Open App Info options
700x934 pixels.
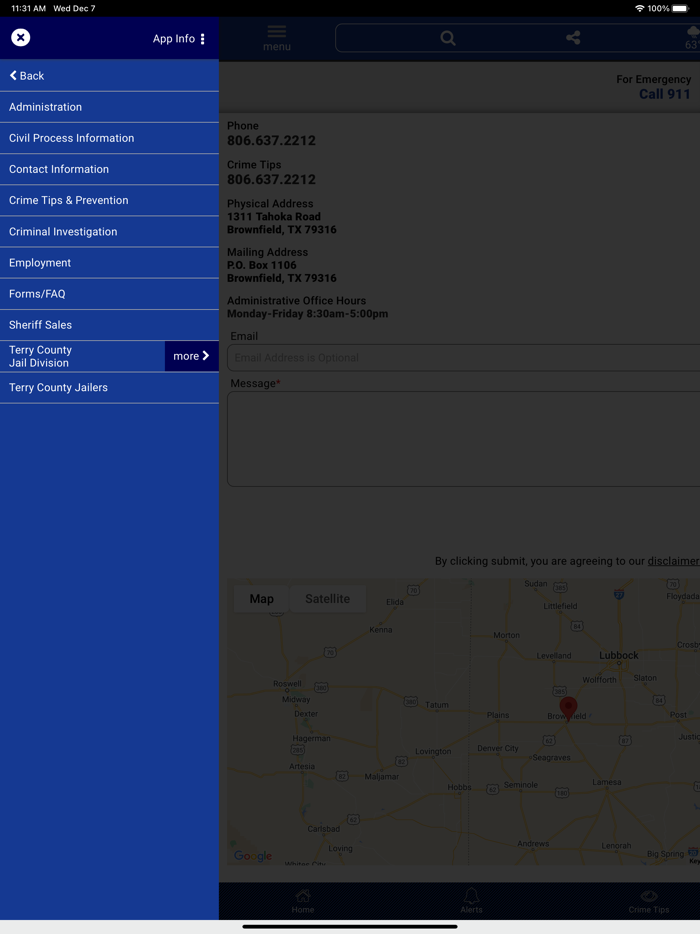coord(179,39)
